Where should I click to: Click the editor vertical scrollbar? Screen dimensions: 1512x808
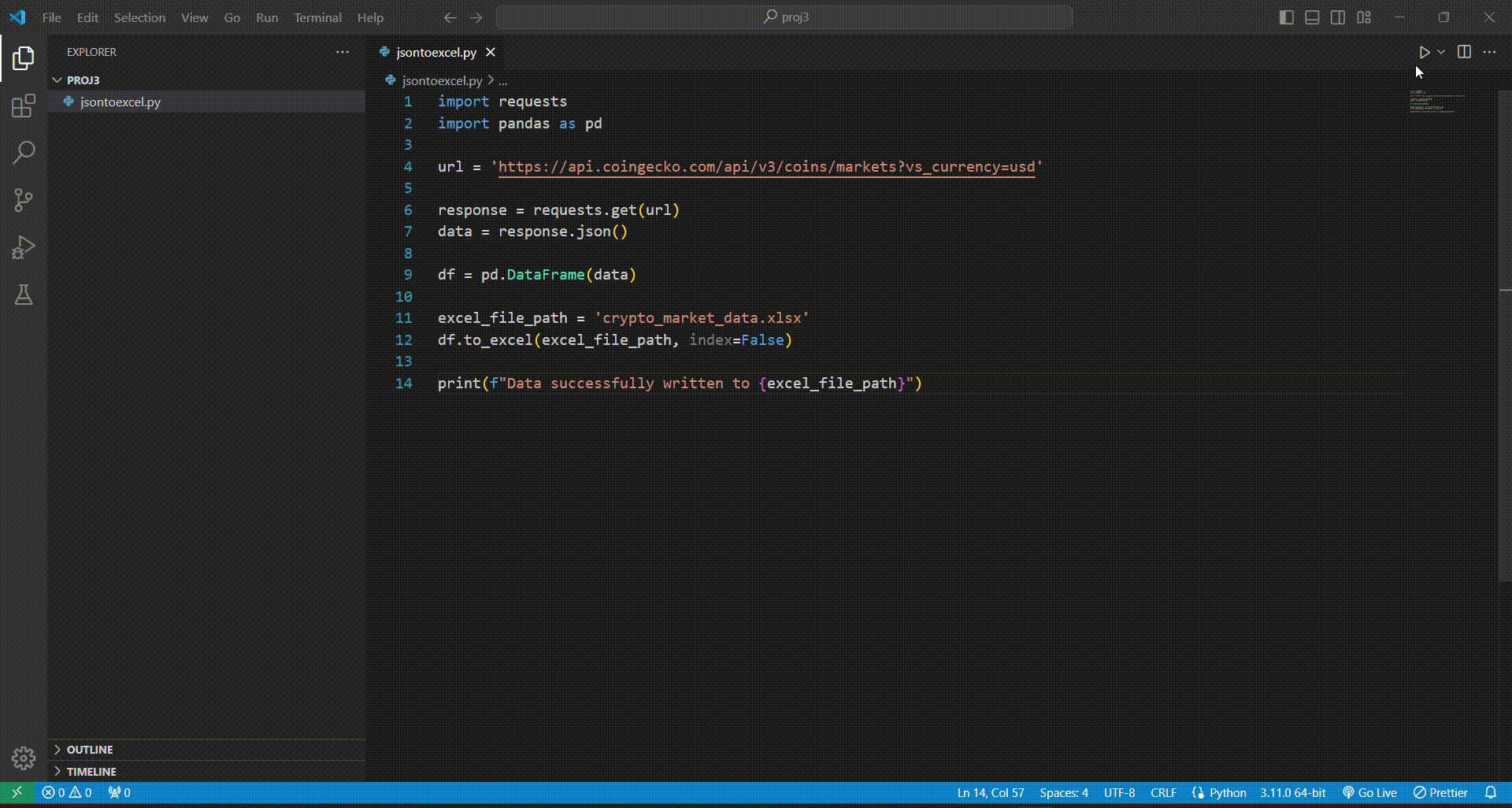(x=1505, y=335)
